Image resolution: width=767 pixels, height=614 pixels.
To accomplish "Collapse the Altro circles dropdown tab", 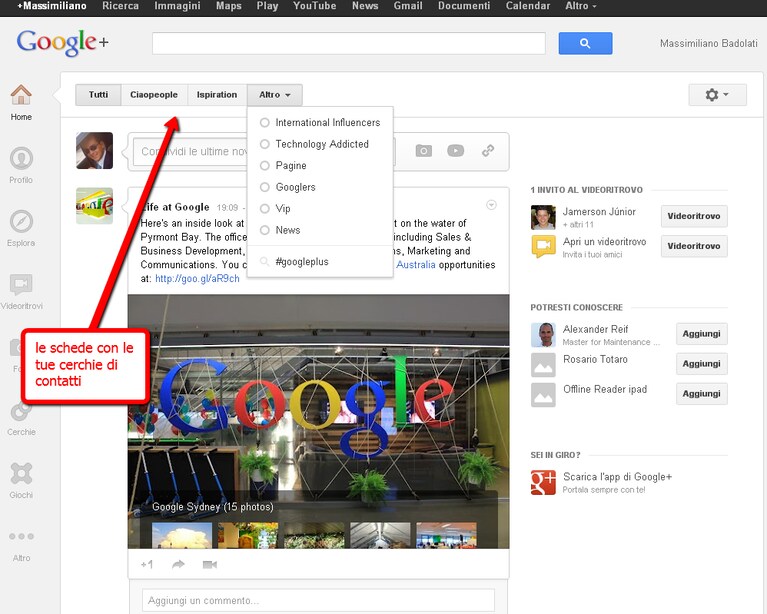I will [274, 95].
